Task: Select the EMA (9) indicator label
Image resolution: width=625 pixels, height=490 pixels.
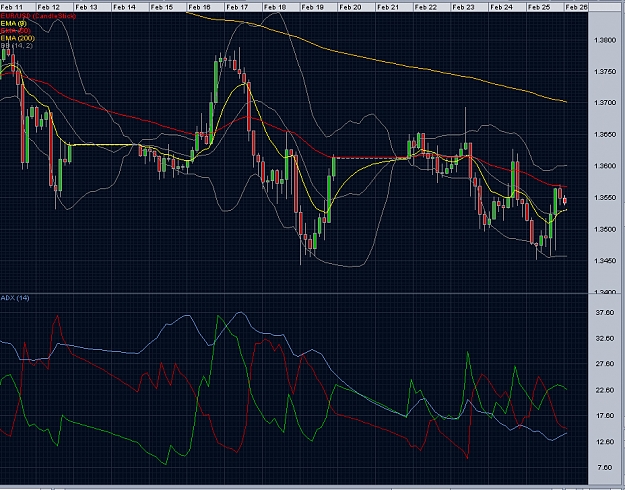Action: click(14, 24)
